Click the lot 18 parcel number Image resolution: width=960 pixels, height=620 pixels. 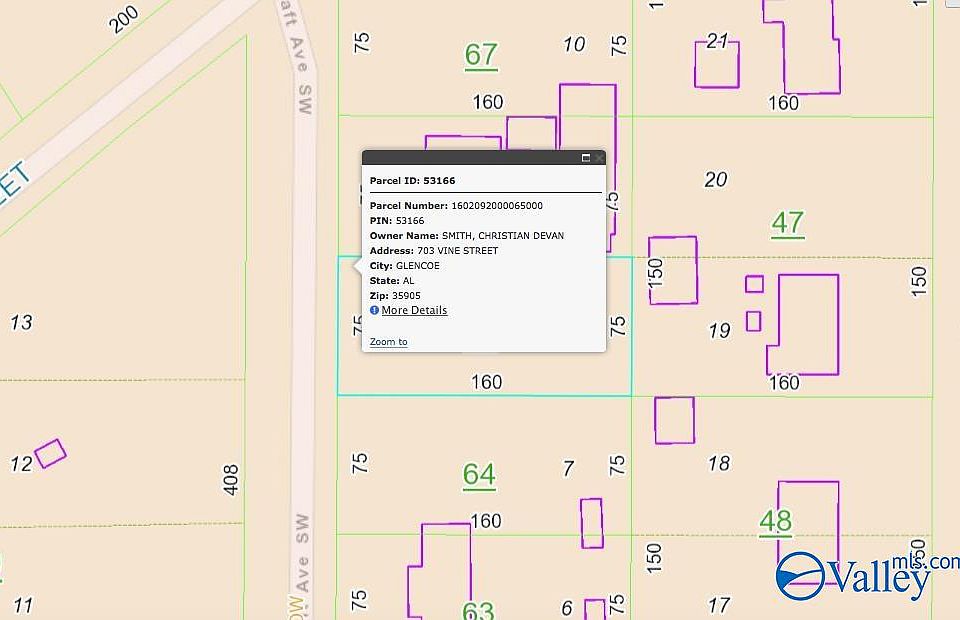(719, 463)
